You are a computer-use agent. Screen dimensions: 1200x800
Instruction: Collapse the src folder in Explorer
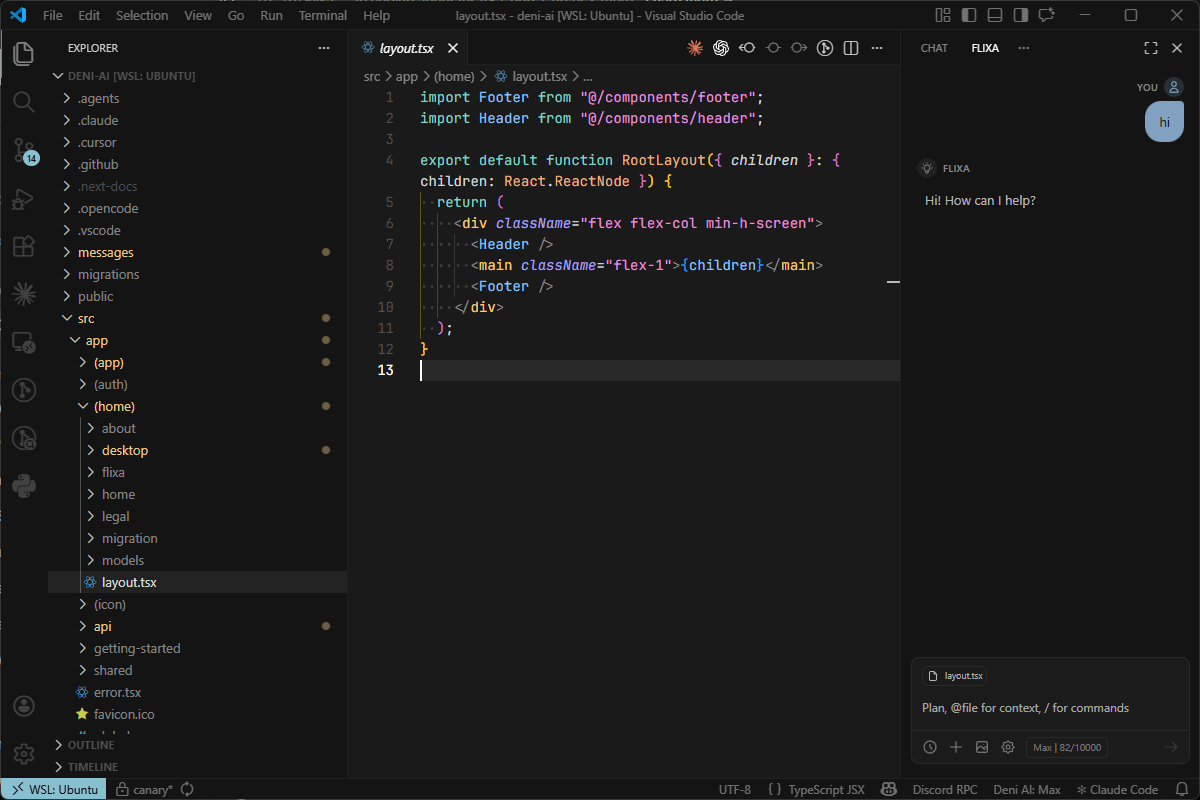(x=86, y=318)
